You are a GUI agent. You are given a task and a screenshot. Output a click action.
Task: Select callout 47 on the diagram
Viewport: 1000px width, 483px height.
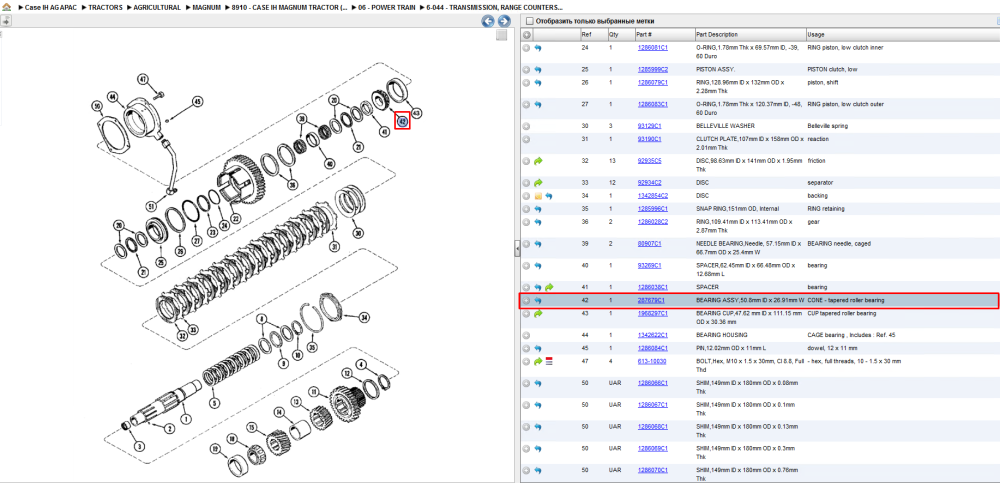click(x=143, y=79)
